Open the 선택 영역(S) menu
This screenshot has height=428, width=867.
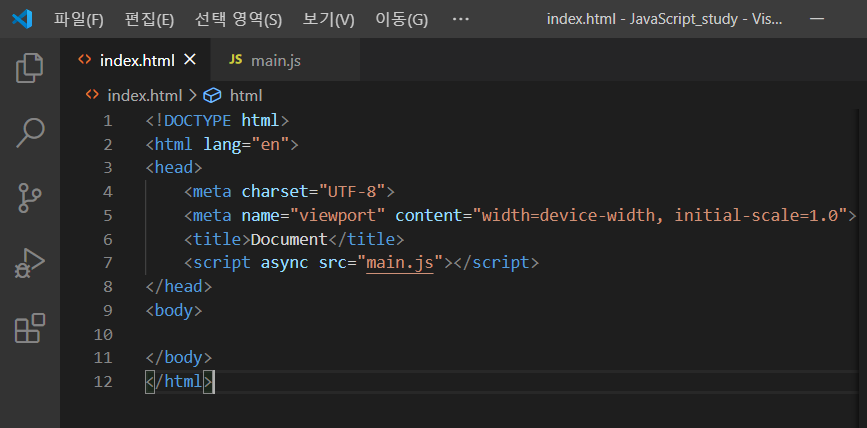(x=238, y=20)
